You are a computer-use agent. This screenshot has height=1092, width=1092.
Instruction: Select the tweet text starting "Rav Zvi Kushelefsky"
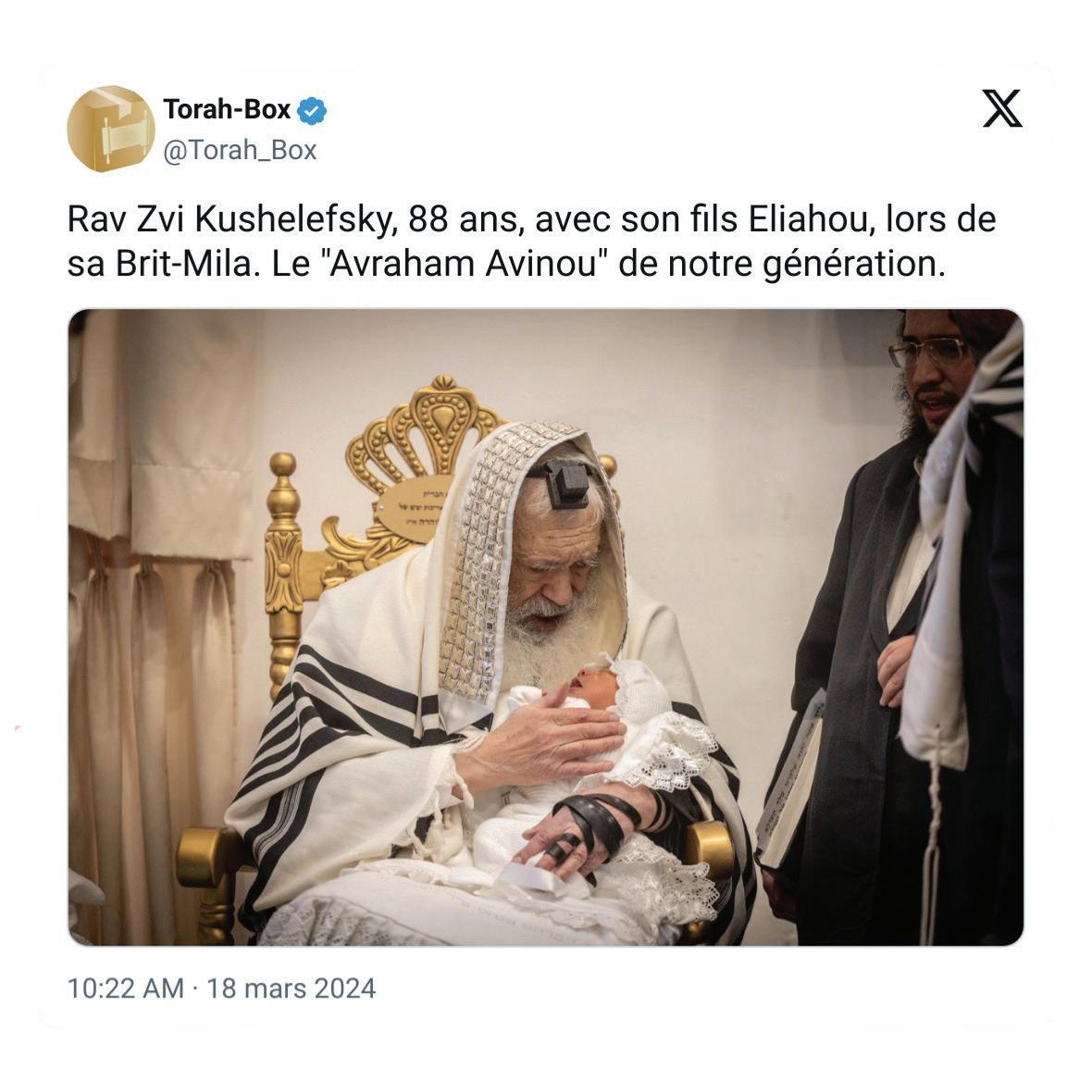(531, 241)
